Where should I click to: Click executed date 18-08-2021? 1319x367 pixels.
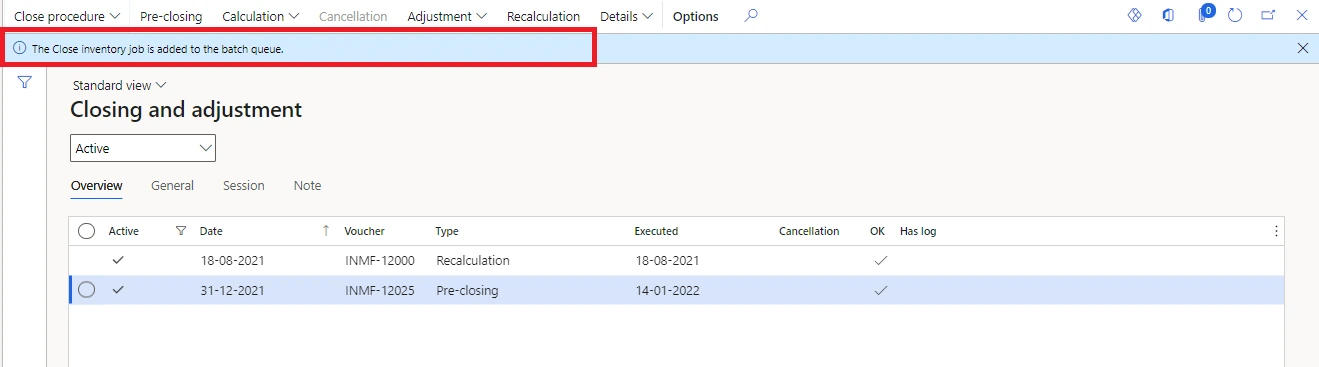[x=667, y=260]
